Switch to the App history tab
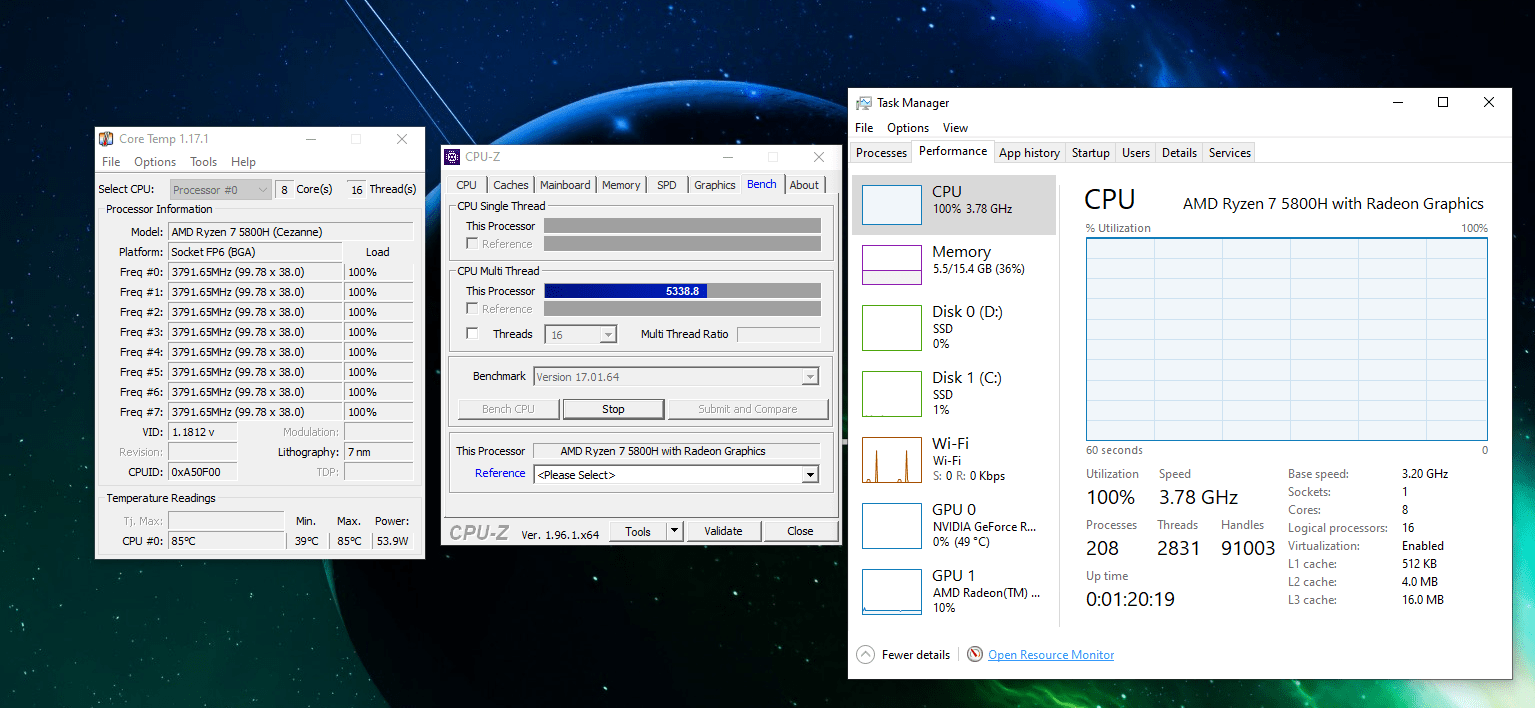1535x708 pixels. point(1029,153)
